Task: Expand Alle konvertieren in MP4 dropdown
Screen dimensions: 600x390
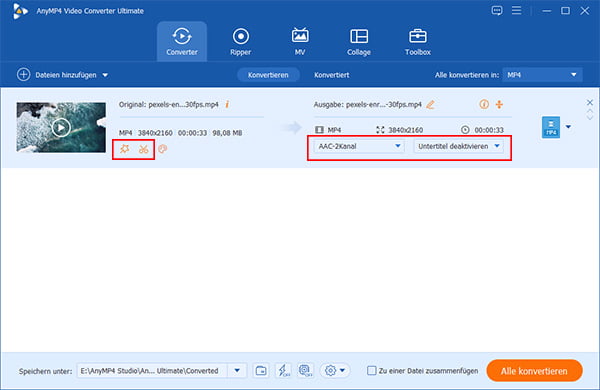Action: pos(542,75)
